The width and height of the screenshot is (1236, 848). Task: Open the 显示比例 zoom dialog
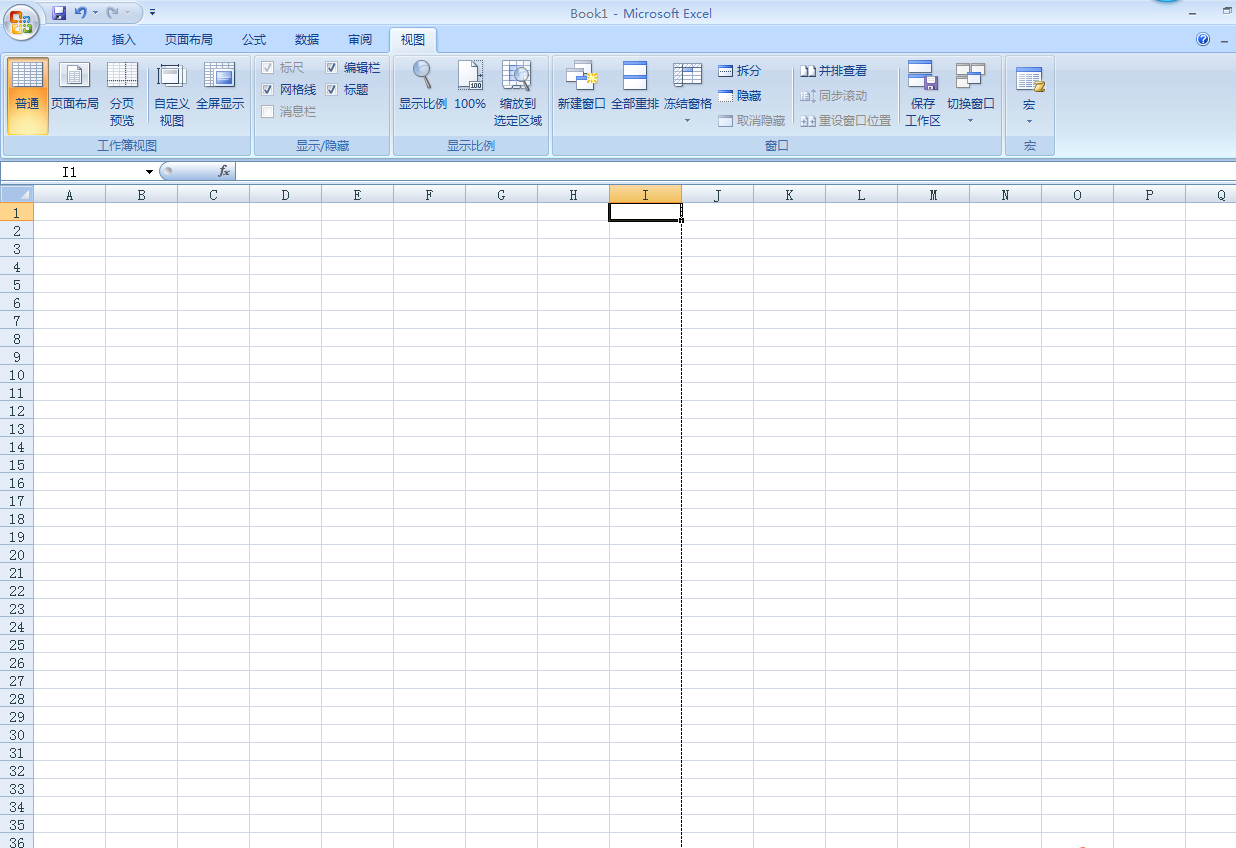[422, 86]
